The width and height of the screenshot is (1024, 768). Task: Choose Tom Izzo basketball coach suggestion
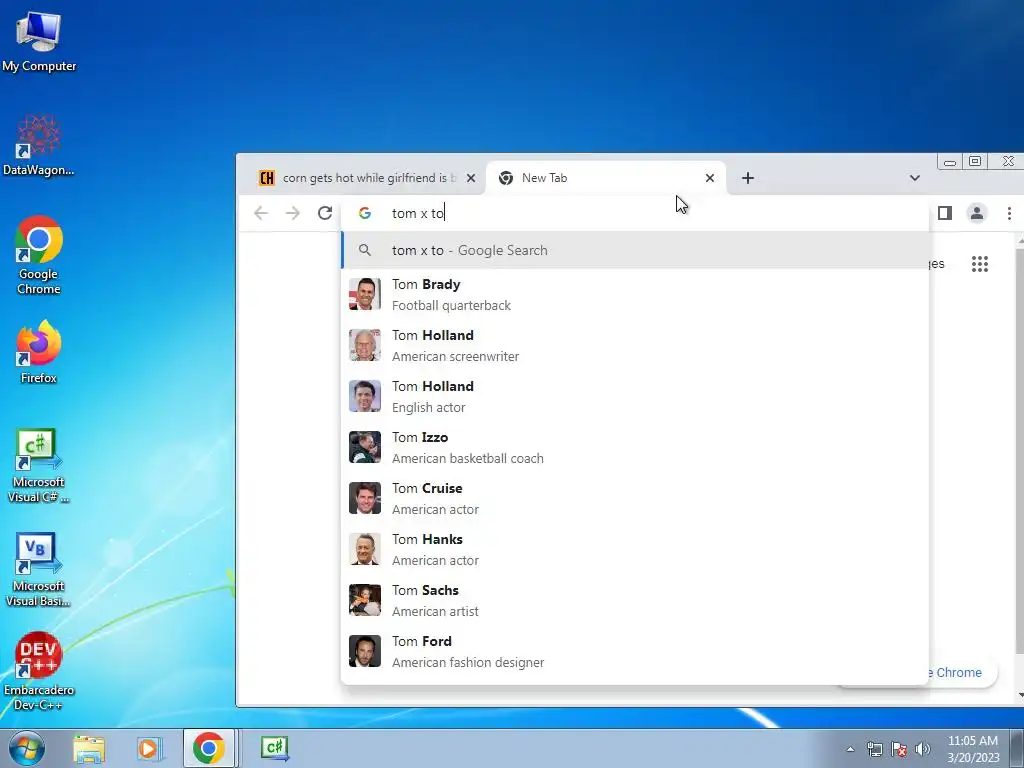tap(635, 447)
